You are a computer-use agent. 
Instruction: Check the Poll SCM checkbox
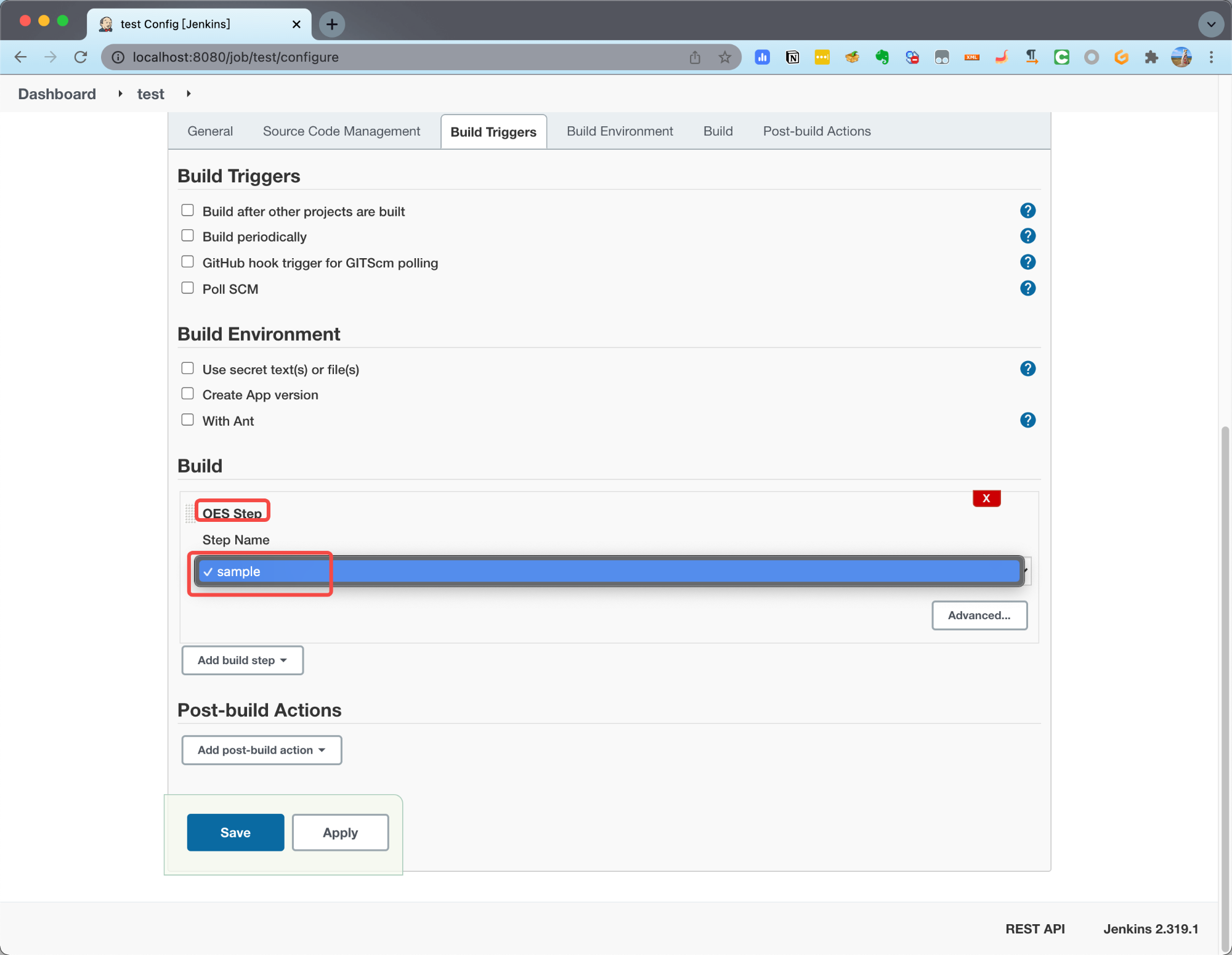(188, 288)
